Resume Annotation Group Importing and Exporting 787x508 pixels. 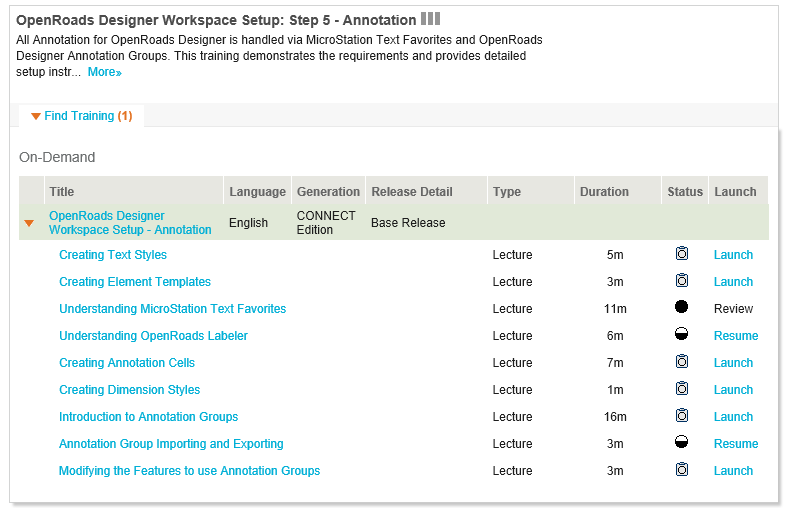[x=736, y=444]
